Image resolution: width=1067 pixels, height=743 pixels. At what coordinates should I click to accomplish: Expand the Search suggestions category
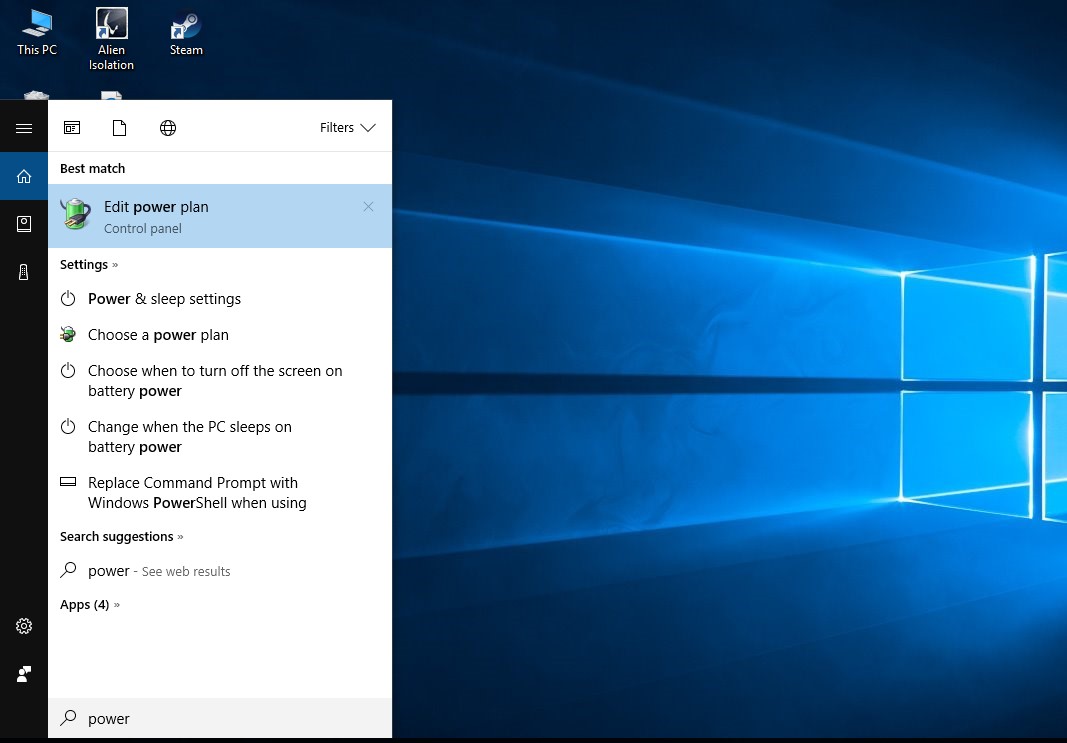(x=122, y=537)
